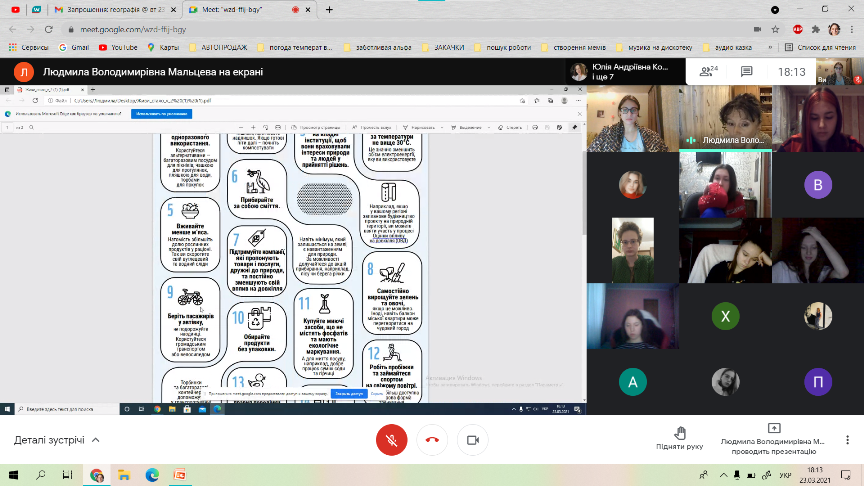
Task: Open the аудио казка bookmarks folder
Action: (x=727, y=47)
